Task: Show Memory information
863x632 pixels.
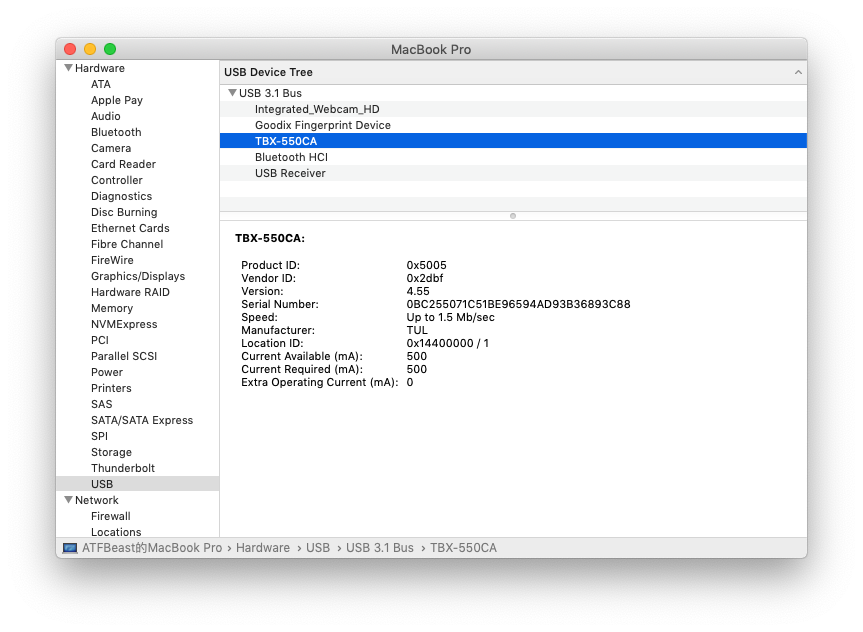Action: 112,308
